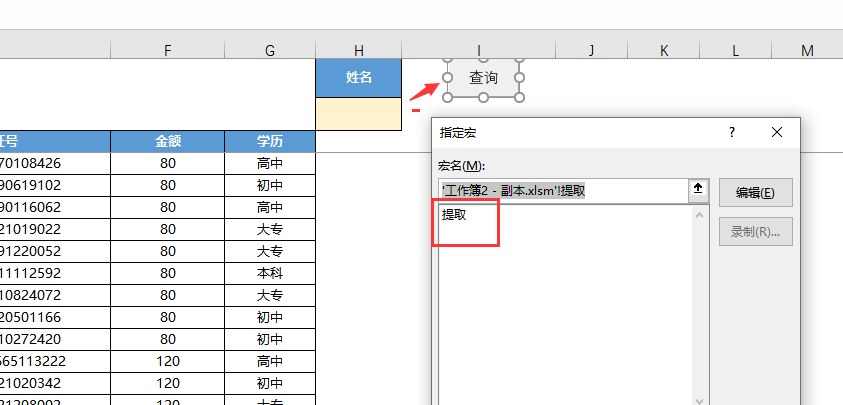This screenshot has width=843, height=405.
Task: Click the 查询 button shape
Action: (483, 78)
